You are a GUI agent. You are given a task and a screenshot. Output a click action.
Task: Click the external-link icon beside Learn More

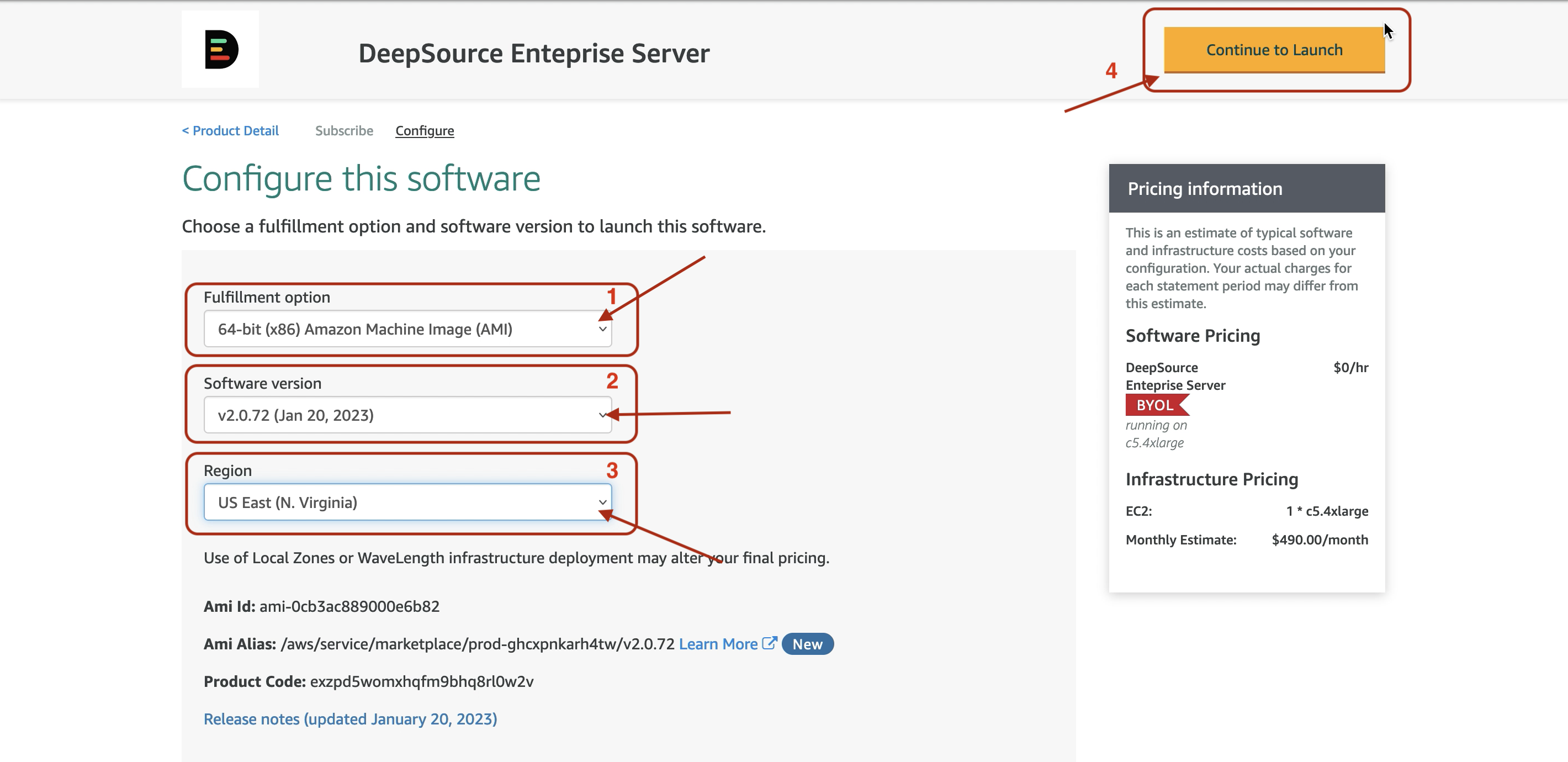(x=770, y=643)
